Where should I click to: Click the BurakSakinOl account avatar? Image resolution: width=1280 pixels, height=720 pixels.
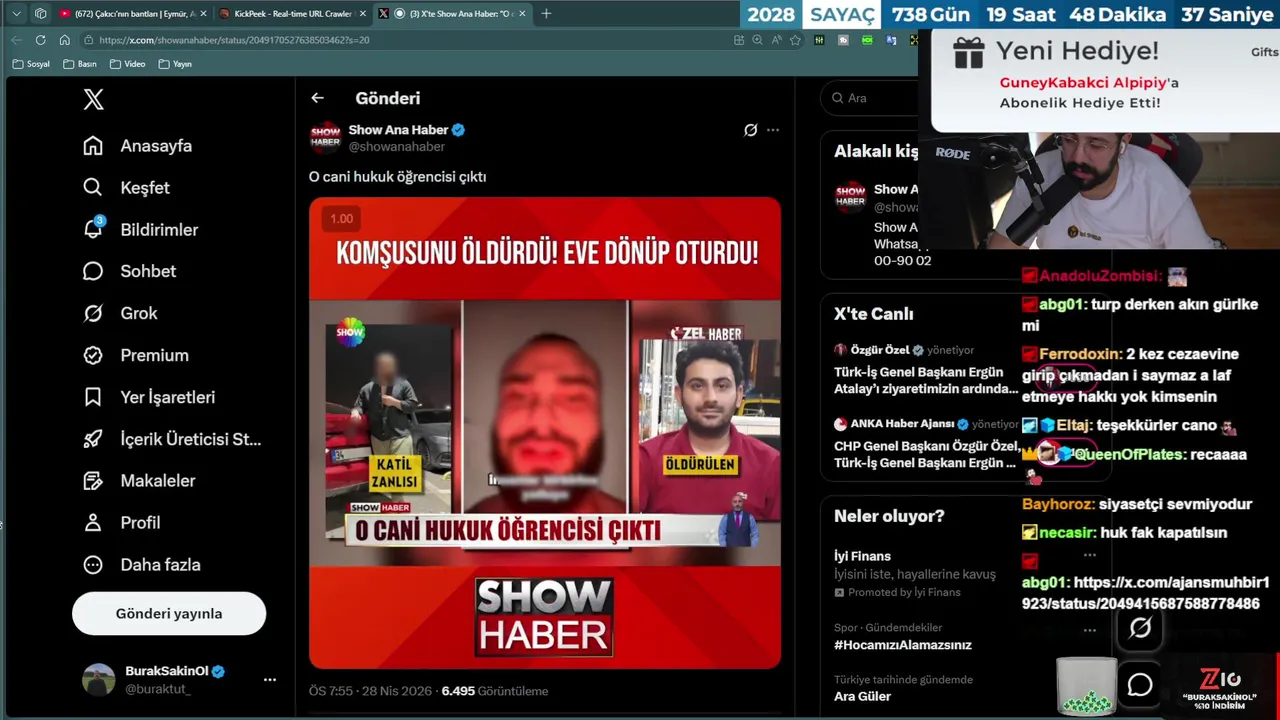(98, 680)
